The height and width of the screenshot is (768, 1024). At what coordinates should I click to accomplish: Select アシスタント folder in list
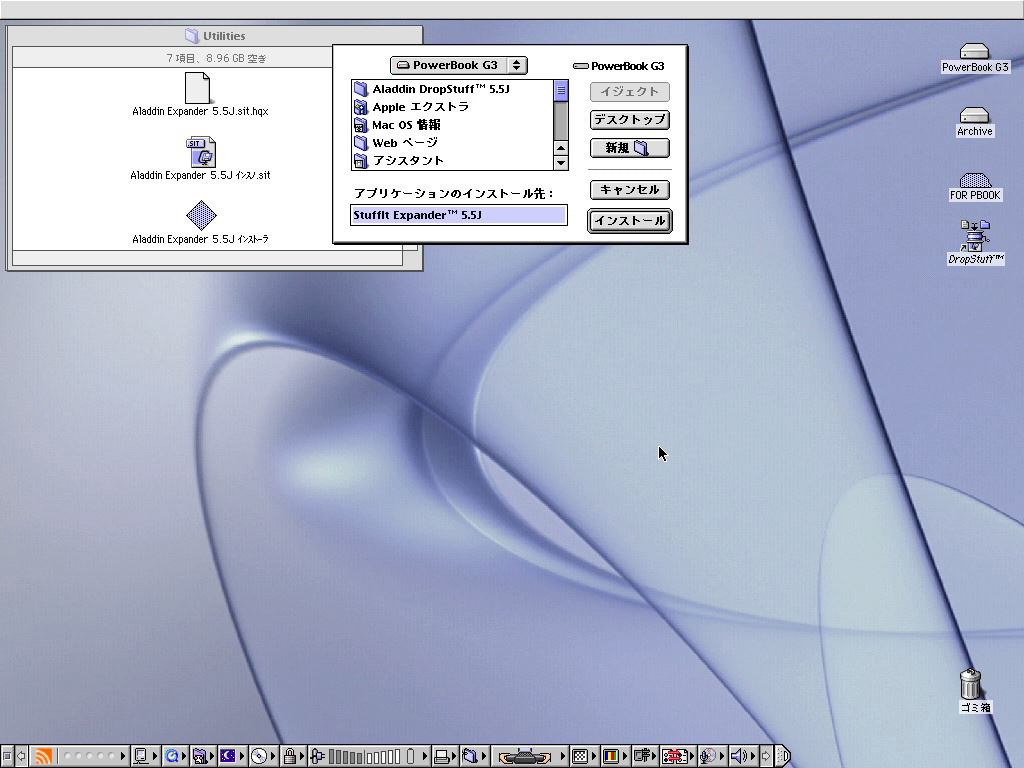coord(452,160)
